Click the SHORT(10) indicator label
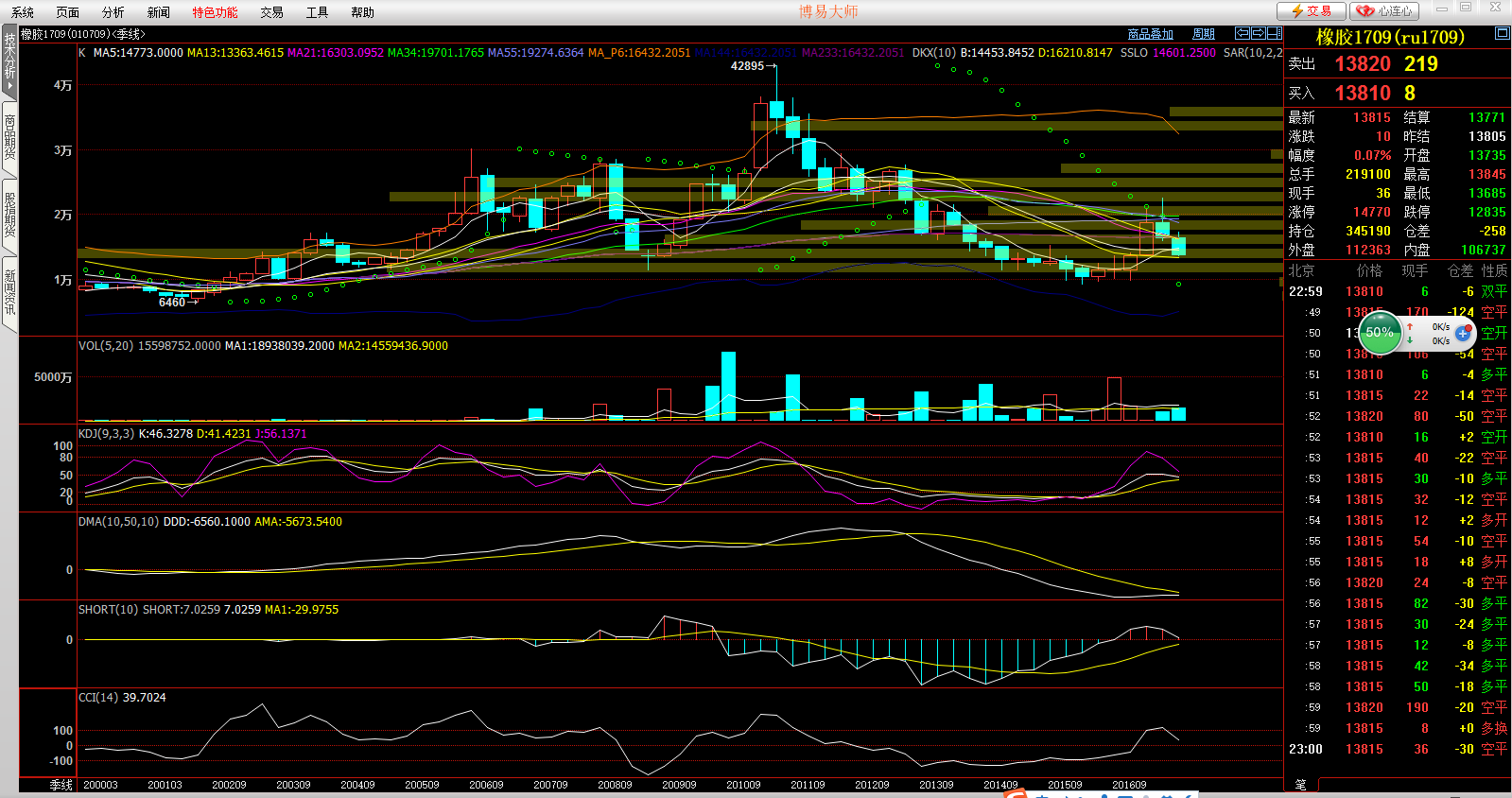Image resolution: width=1512 pixels, height=798 pixels. pyautogui.click(x=108, y=610)
